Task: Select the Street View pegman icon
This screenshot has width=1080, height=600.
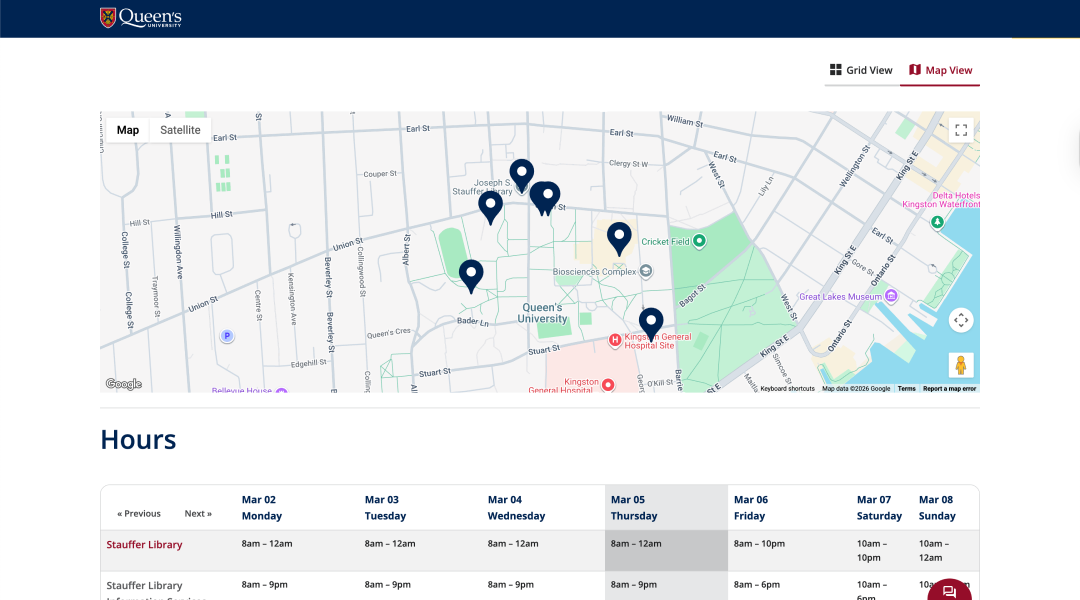Action: point(961,365)
